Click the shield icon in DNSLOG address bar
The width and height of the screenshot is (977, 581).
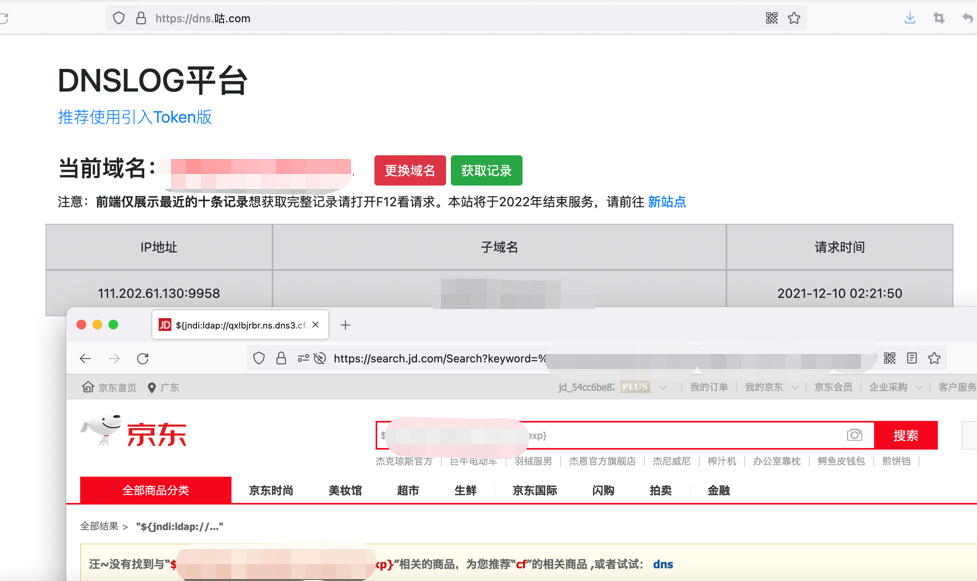coord(118,18)
